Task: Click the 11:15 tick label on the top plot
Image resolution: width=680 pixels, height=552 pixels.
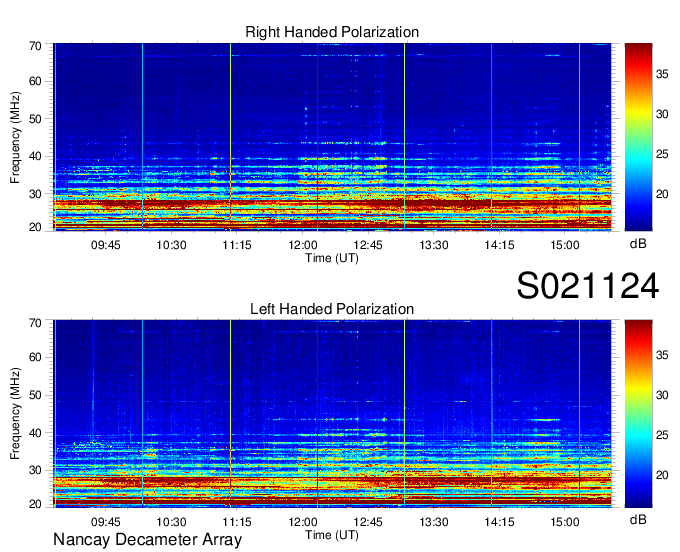Action: tap(237, 245)
